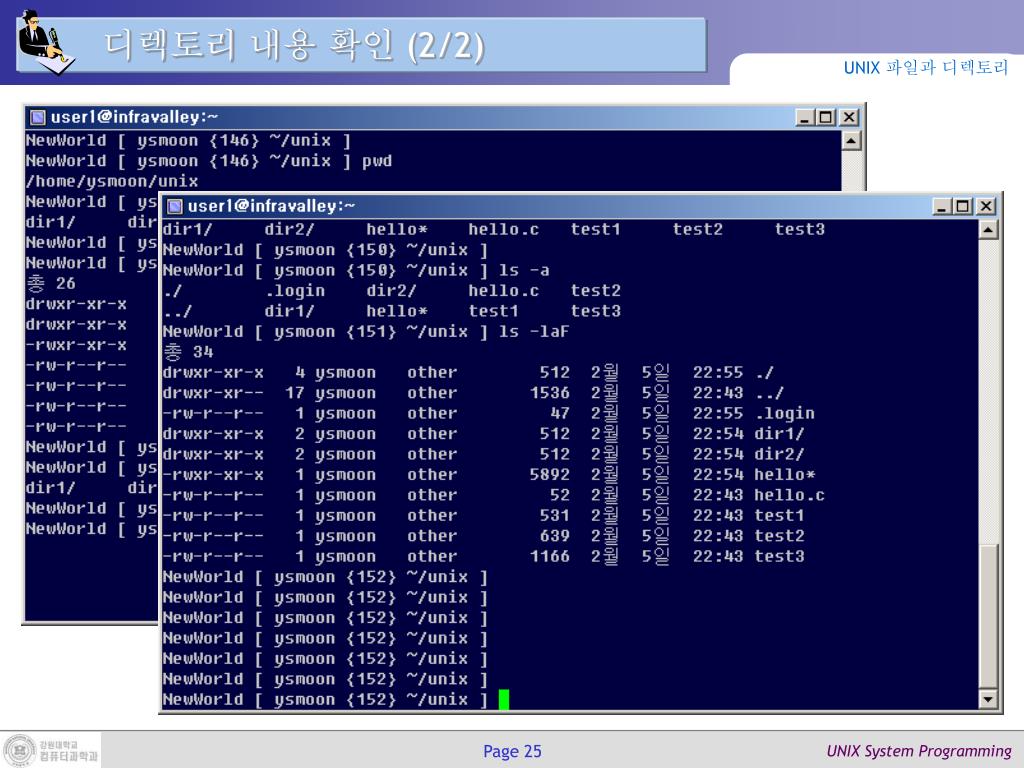Click "test1" in the front terminal's top line
This screenshot has width=1024, height=768.
point(595,230)
